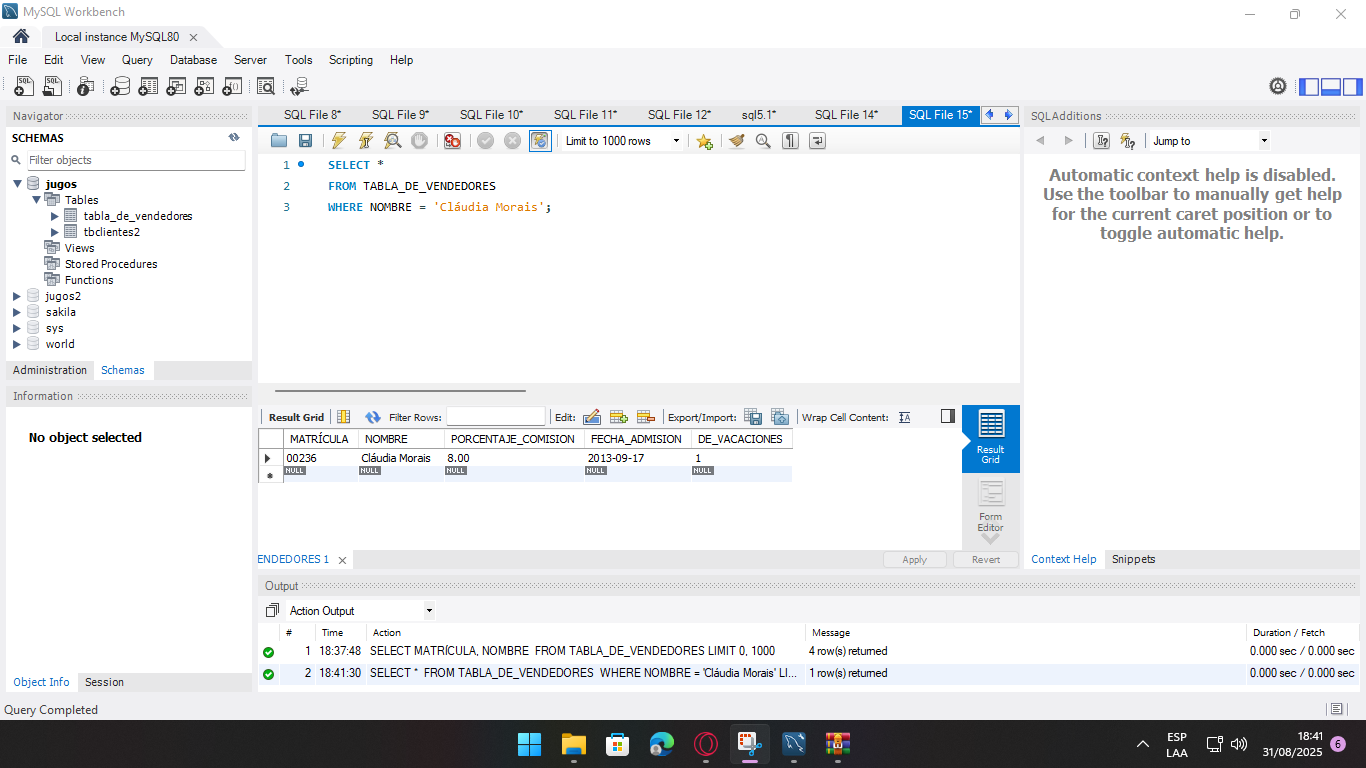Toggle autocommit mode button
The width and height of the screenshot is (1366, 768).
[540, 141]
